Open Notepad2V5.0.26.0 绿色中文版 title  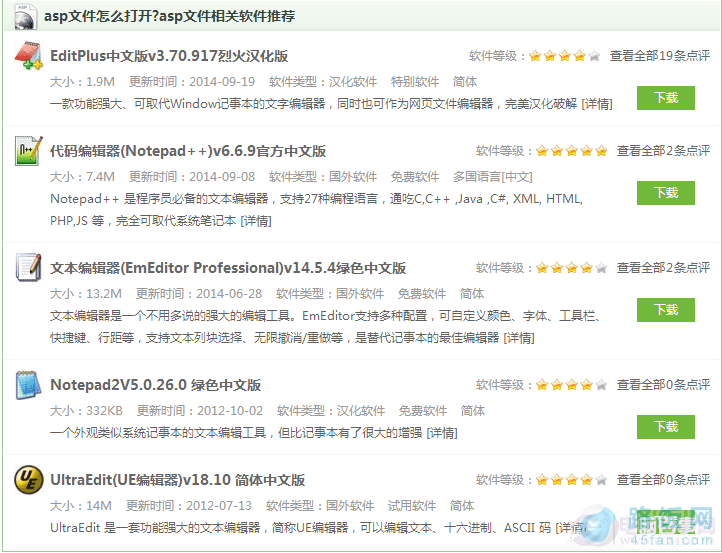pyautogui.click(x=156, y=385)
